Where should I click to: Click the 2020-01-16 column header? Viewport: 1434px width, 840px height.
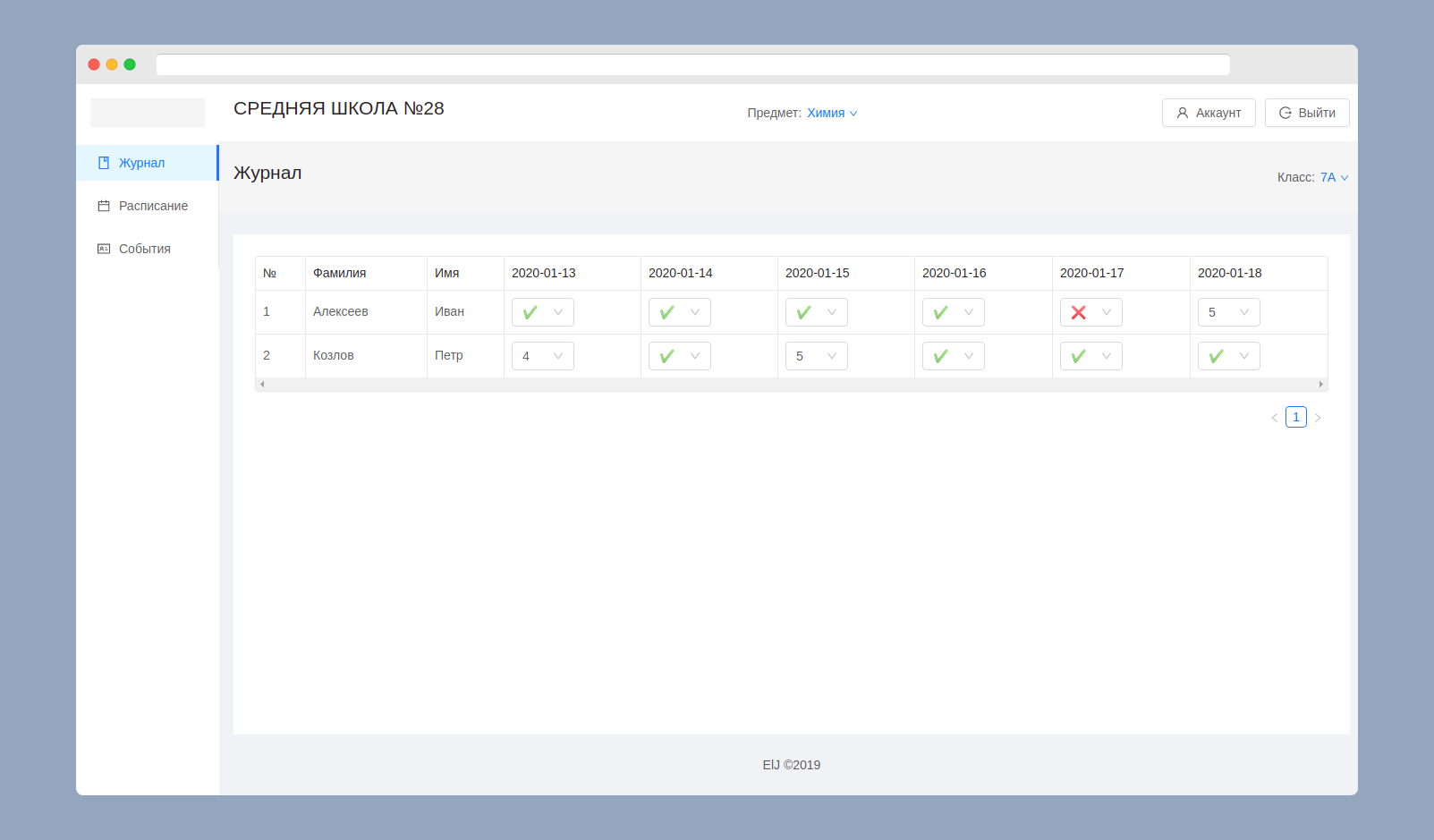(983, 273)
